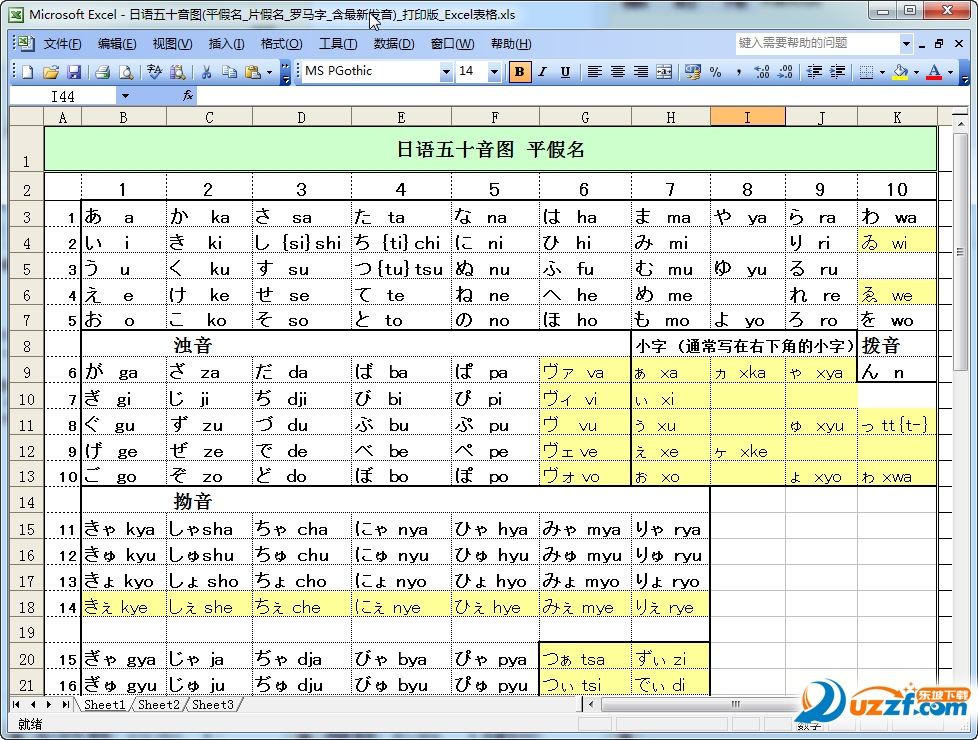
Task: Align text left in the cell
Action: [594, 72]
